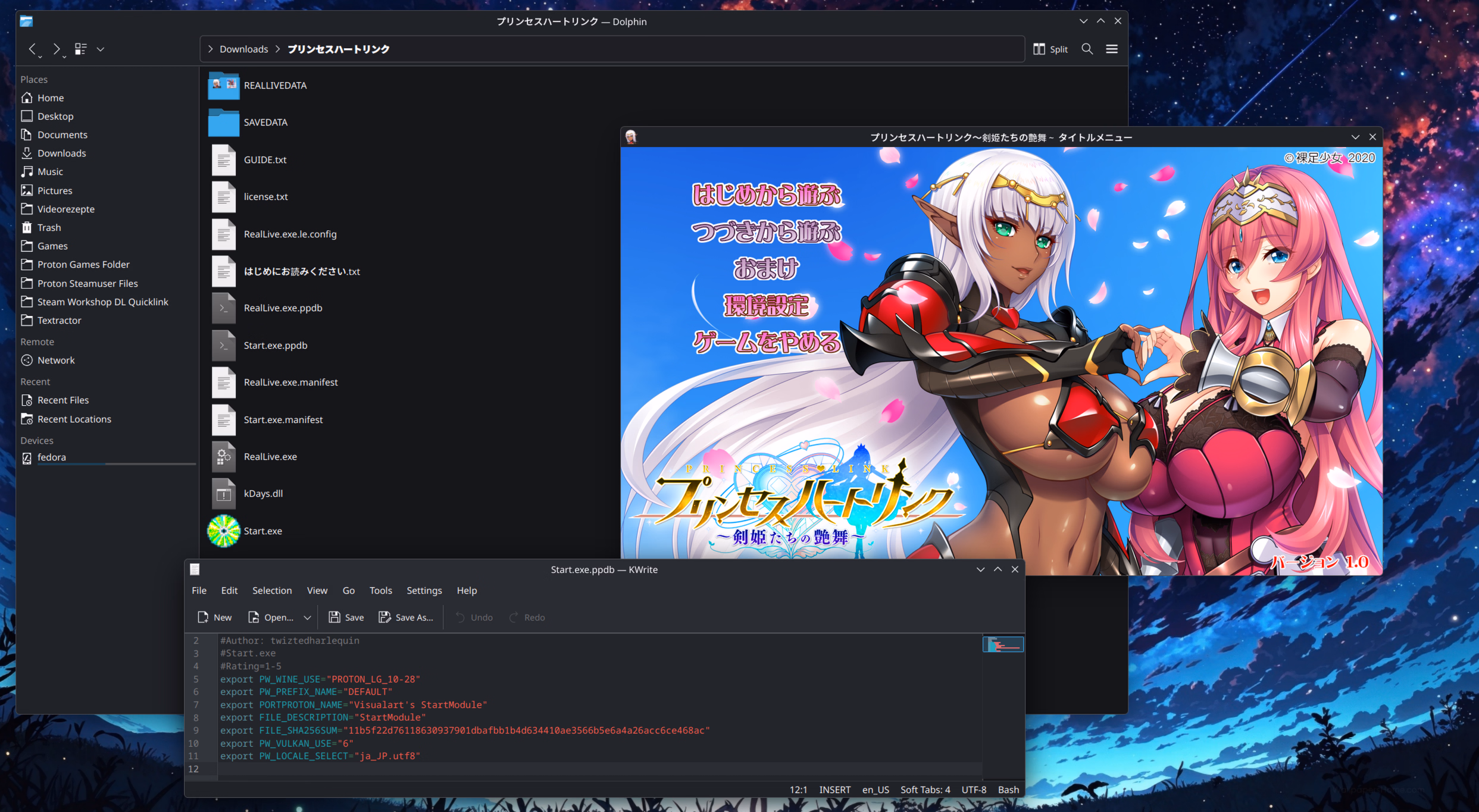Image resolution: width=1479 pixels, height=812 pixels.
Task: Open Edit menu in KWrite
Action: (229, 590)
